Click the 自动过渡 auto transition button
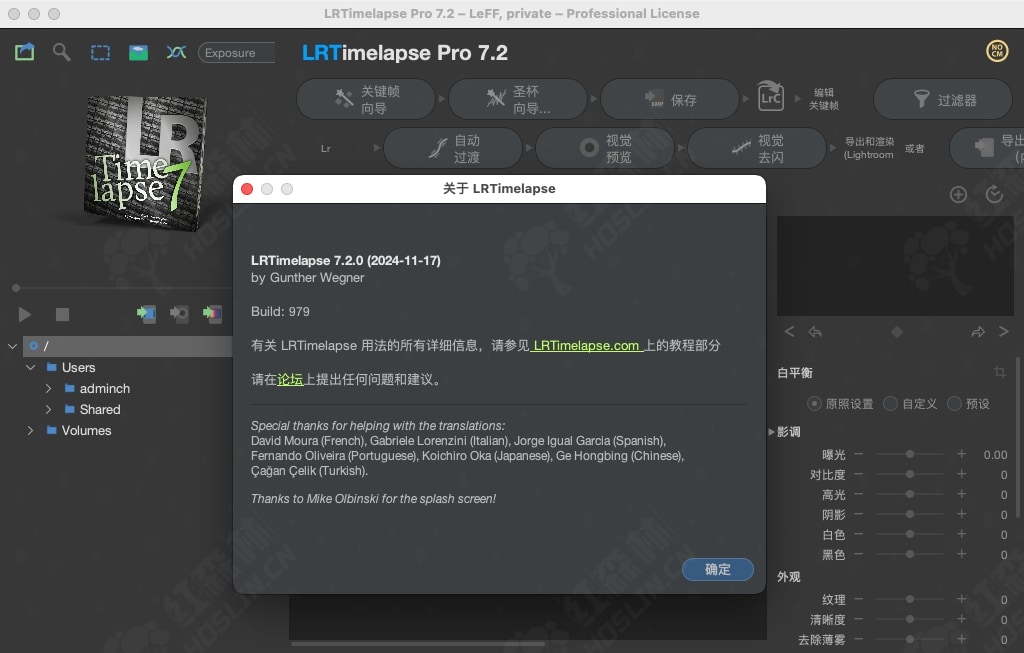The image size is (1024, 653). tap(453, 148)
